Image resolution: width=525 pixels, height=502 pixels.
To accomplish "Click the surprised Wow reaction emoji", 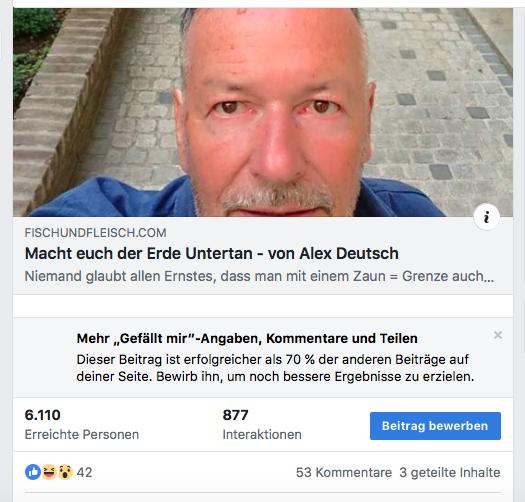I will point(65,472).
